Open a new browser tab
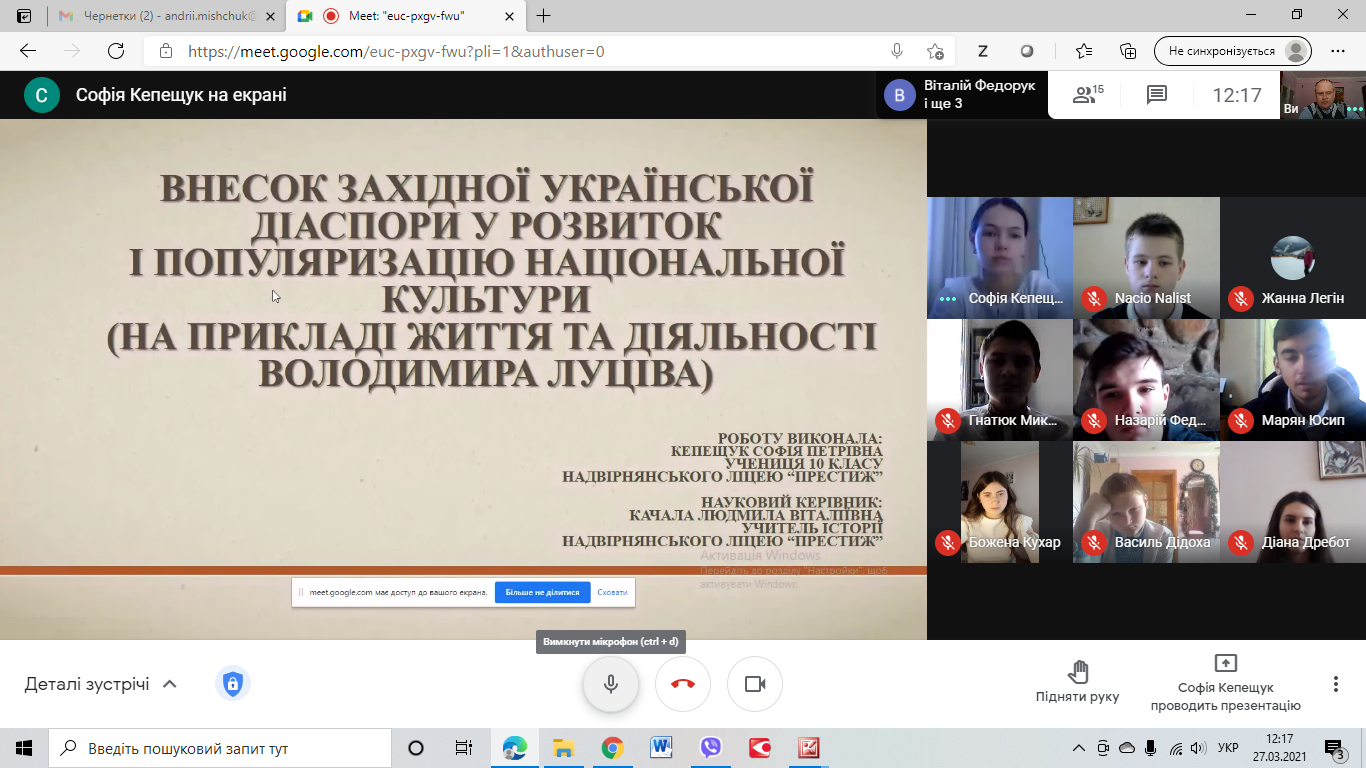Image resolution: width=1366 pixels, height=768 pixels. pyautogui.click(x=544, y=16)
